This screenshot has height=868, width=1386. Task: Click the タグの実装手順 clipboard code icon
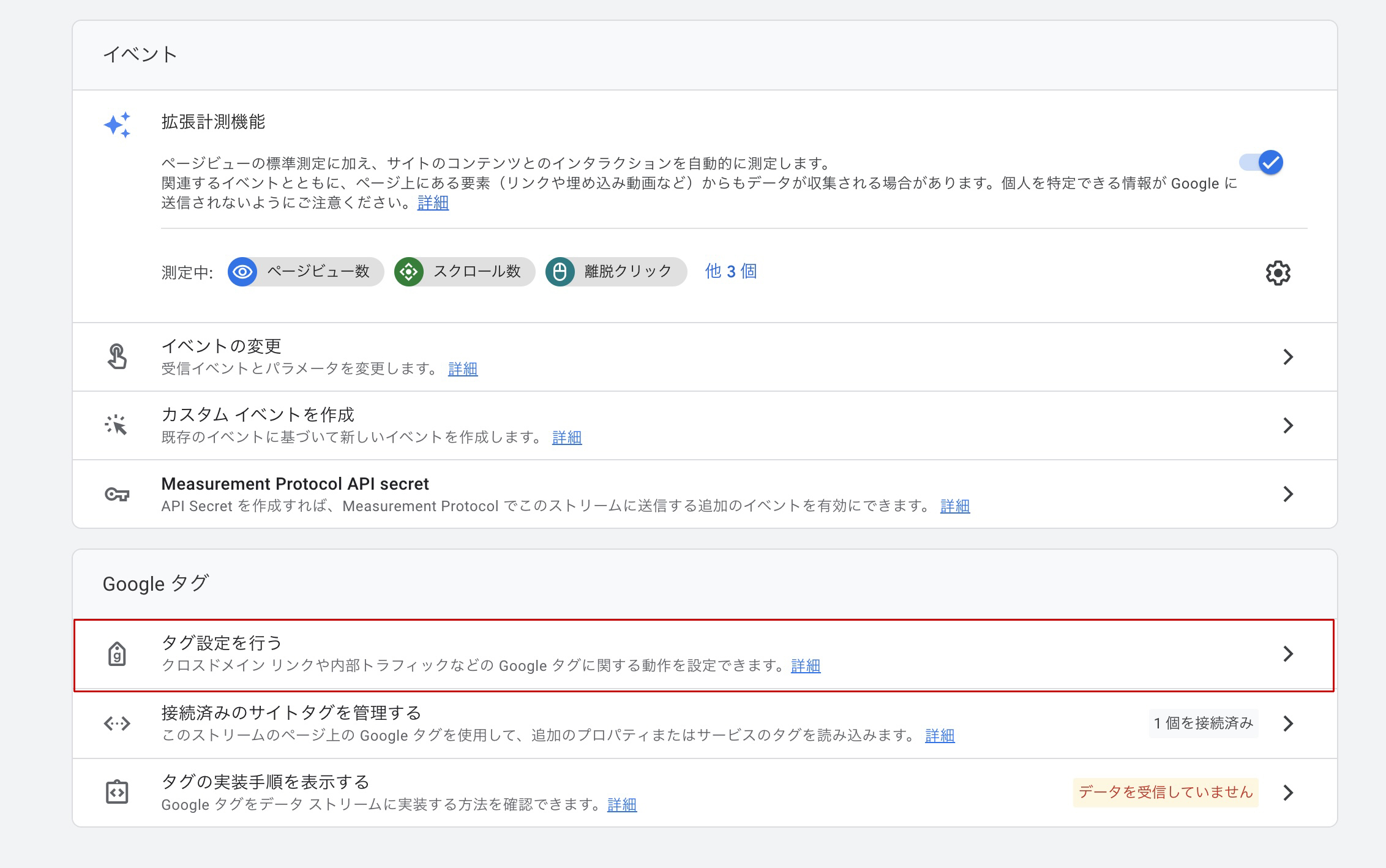click(117, 792)
